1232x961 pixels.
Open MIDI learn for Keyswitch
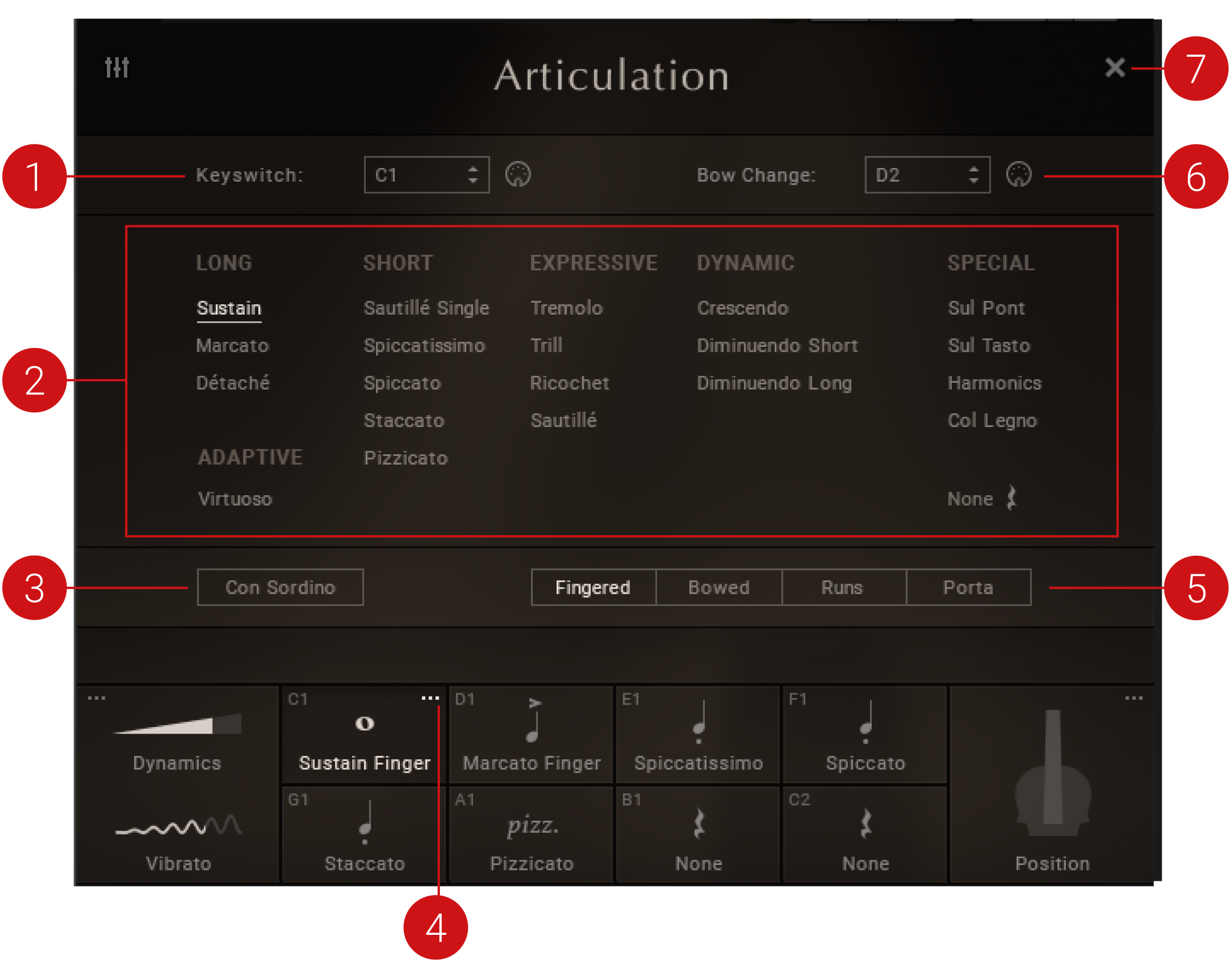click(x=519, y=175)
